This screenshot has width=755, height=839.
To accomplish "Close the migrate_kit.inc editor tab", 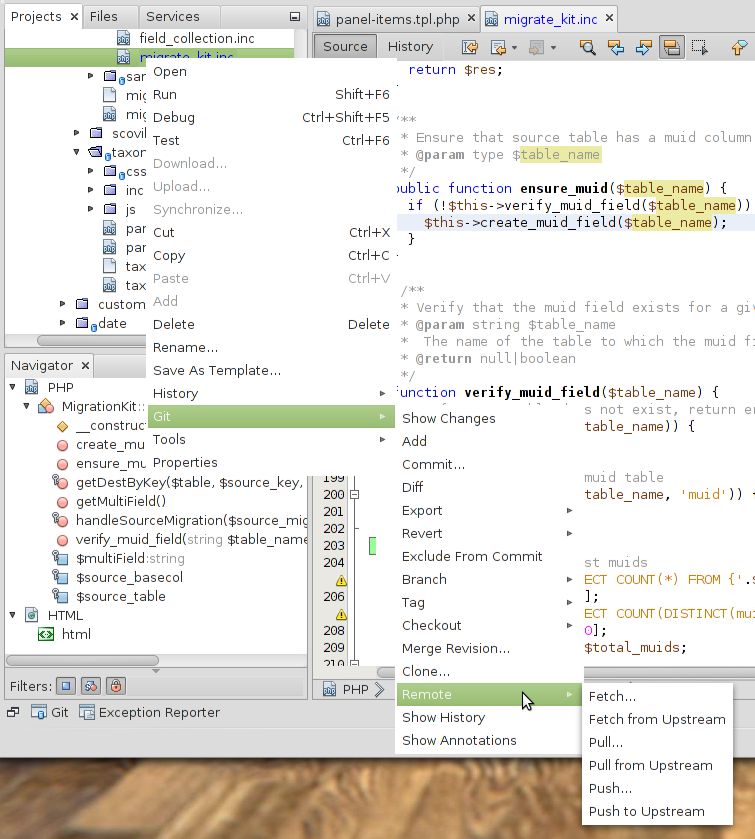I will [609, 18].
